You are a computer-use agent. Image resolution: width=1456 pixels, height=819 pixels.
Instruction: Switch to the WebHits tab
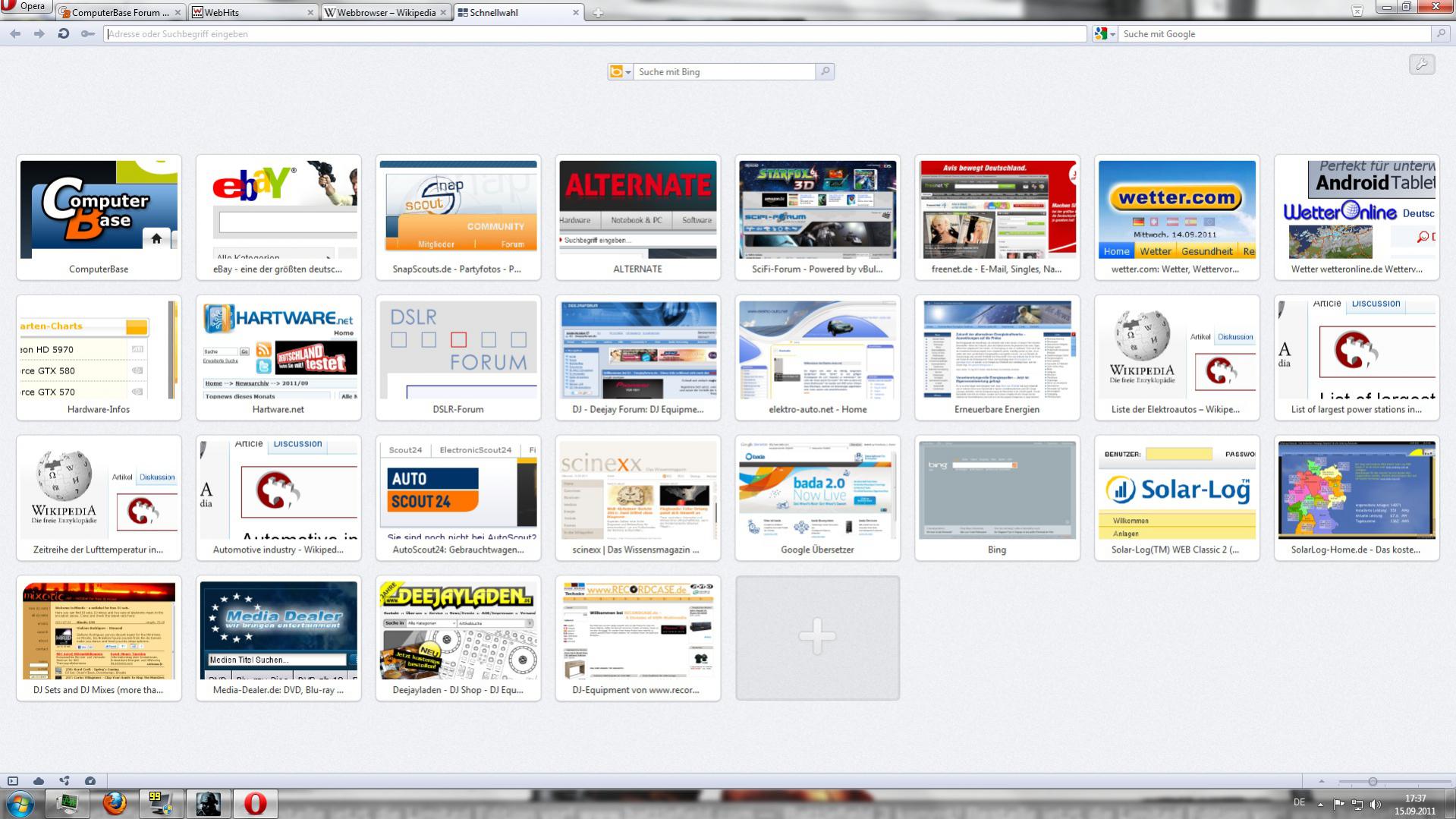(253, 12)
